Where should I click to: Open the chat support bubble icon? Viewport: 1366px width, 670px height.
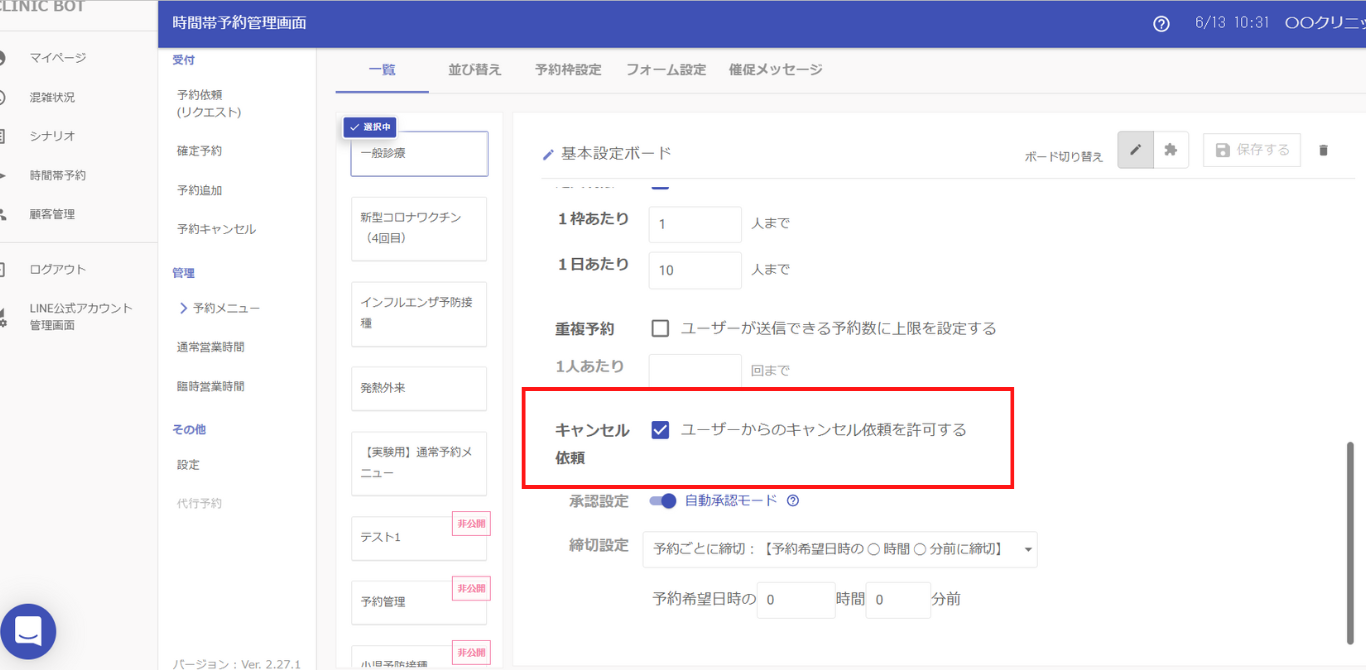click(28, 631)
